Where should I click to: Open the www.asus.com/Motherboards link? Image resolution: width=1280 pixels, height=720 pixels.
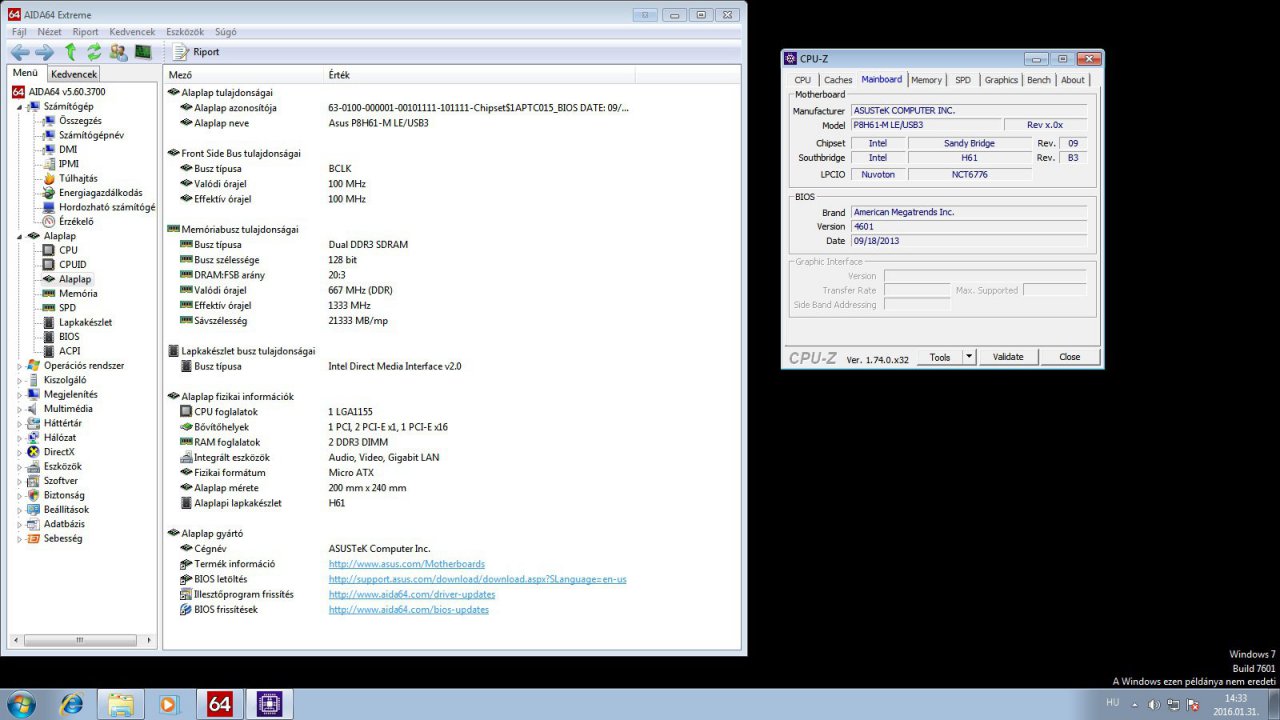407,564
